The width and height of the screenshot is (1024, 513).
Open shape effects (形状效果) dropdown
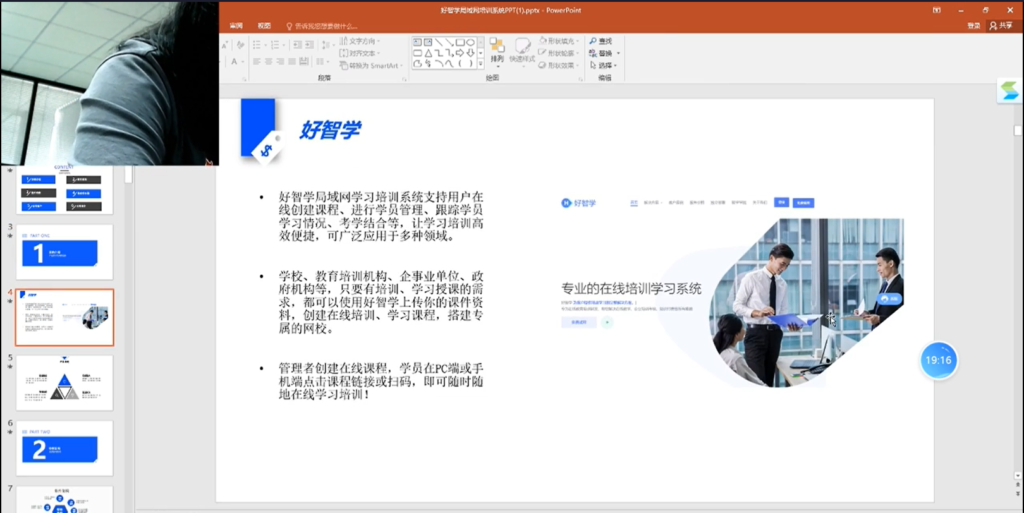(x=559, y=65)
